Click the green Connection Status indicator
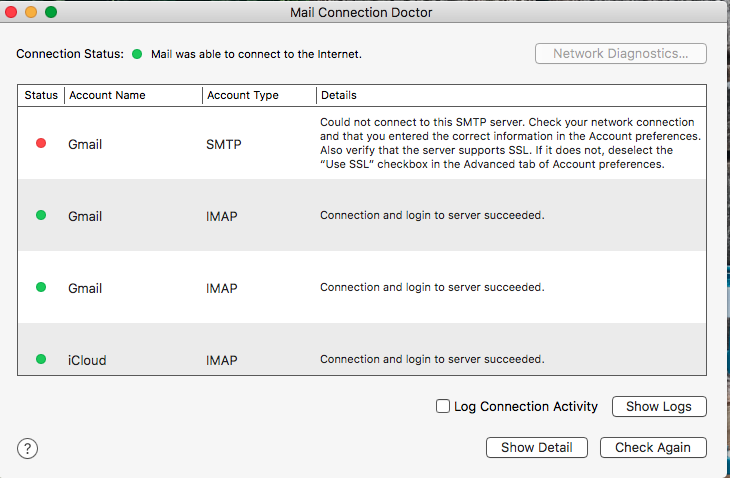Image resolution: width=730 pixels, height=478 pixels. 137,54
